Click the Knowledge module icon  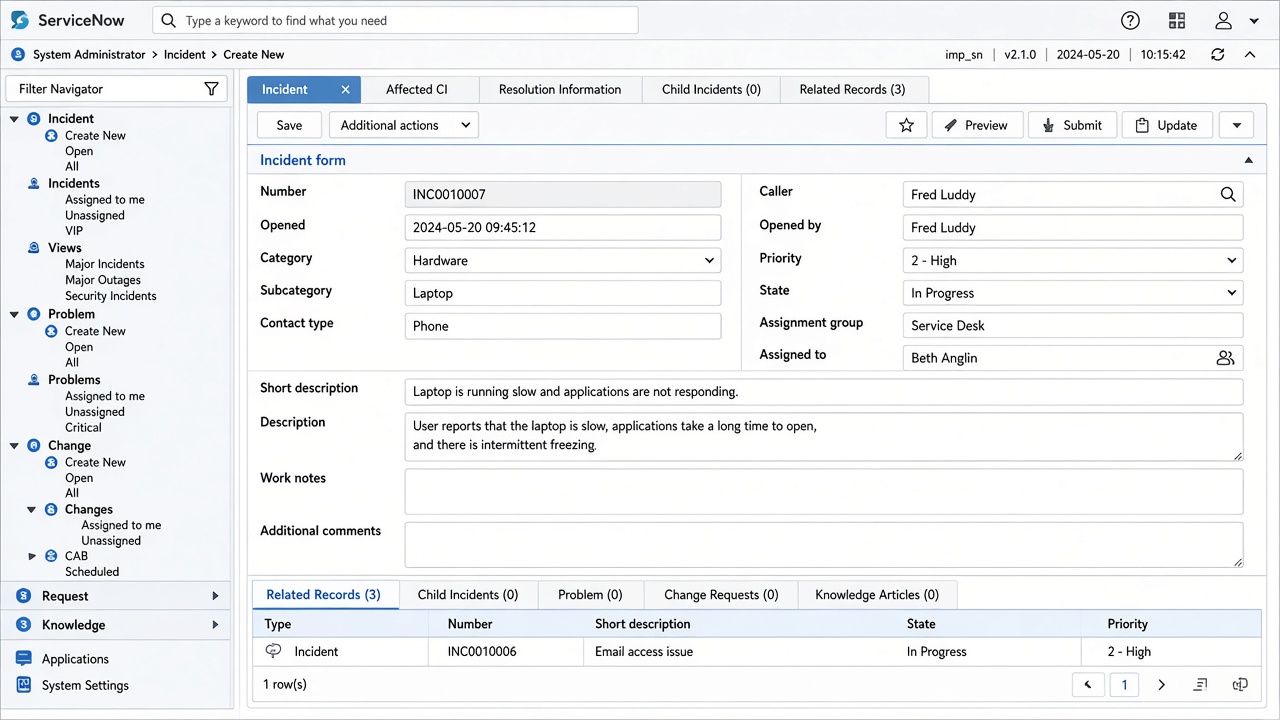point(23,625)
